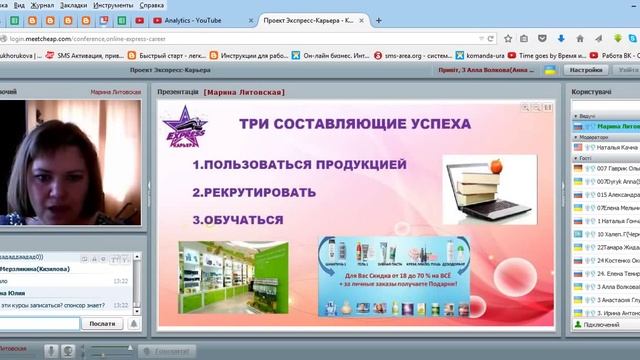
Task: Open the Time goes by bookmark
Action: pos(547,56)
